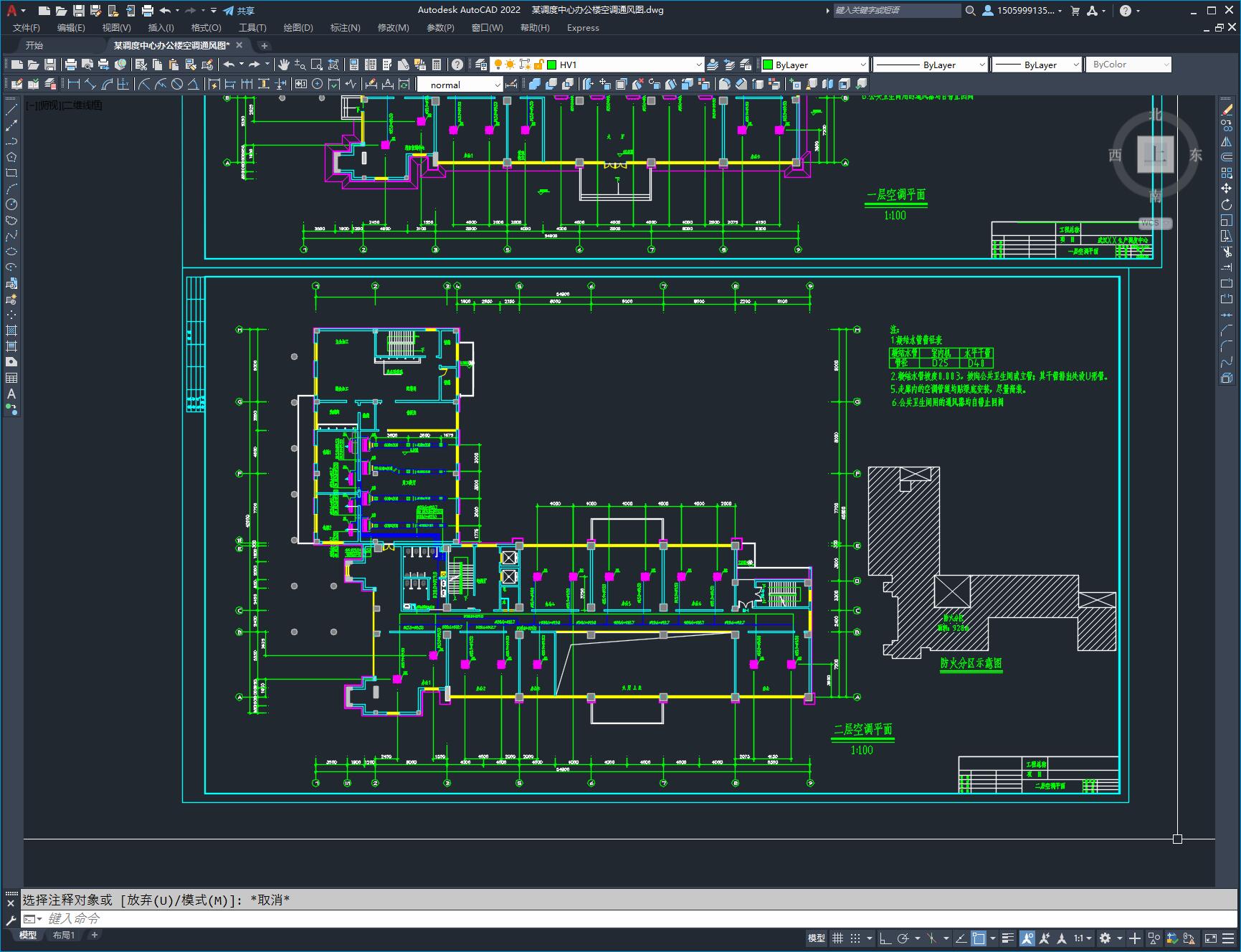Screen dimensions: 1241x952
Task: Toggle isometric drafting in the status bar
Action: (932, 938)
